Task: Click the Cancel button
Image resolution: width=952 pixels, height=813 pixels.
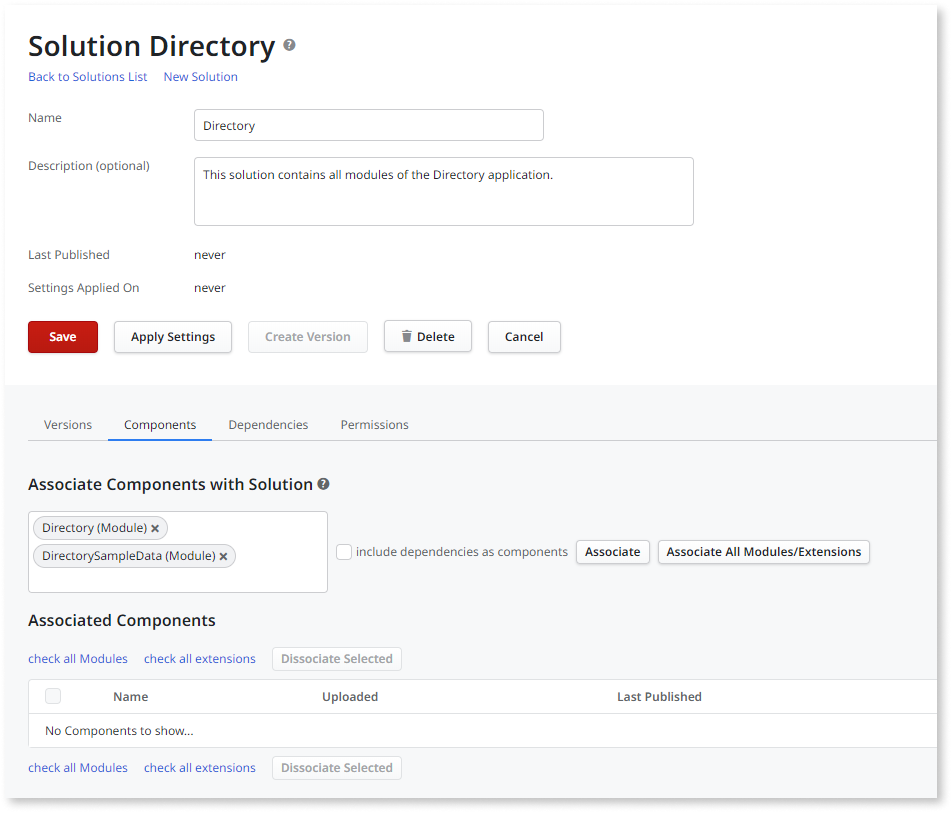Action: pyautogui.click(x=524, y=337)
